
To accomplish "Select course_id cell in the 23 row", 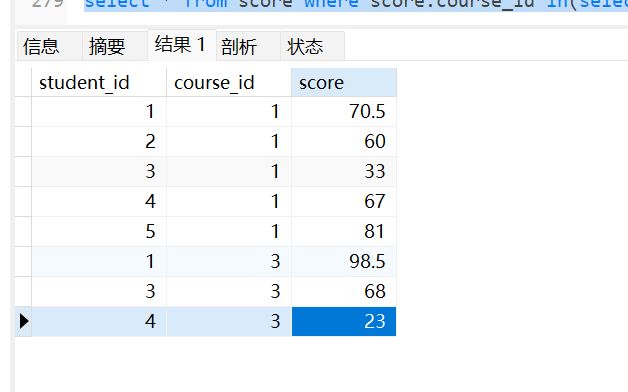I will click(x=229, y=322).
